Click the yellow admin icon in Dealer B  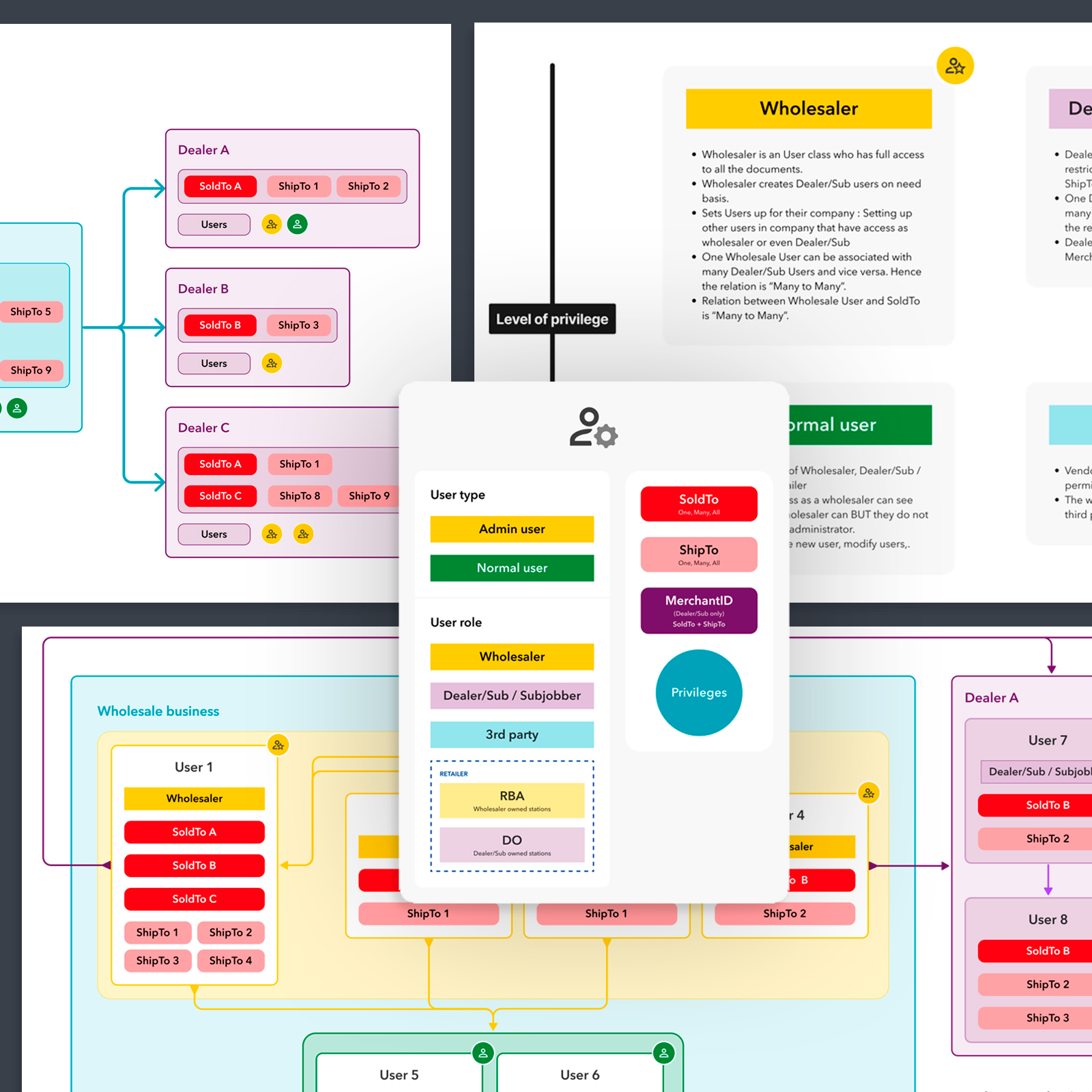tap(272, 363)
